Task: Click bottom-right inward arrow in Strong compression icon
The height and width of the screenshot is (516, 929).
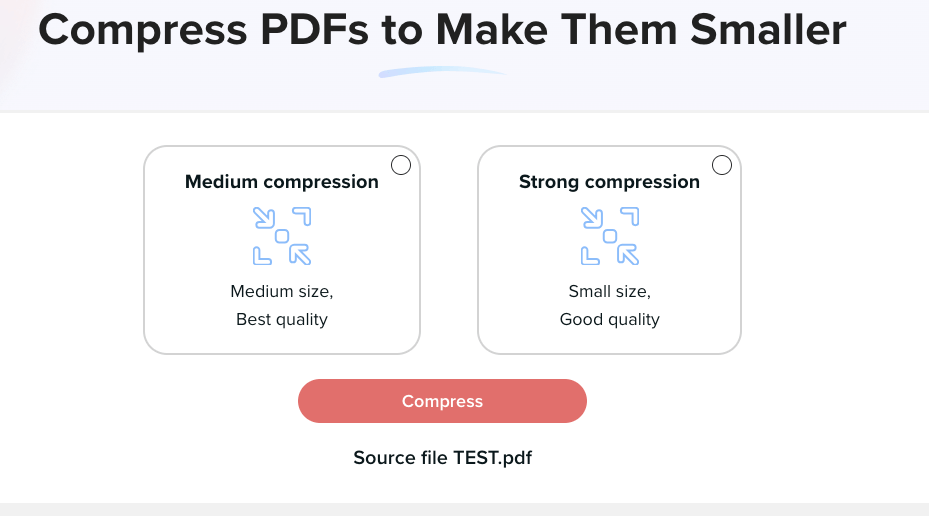Action: tap(628, 254)
